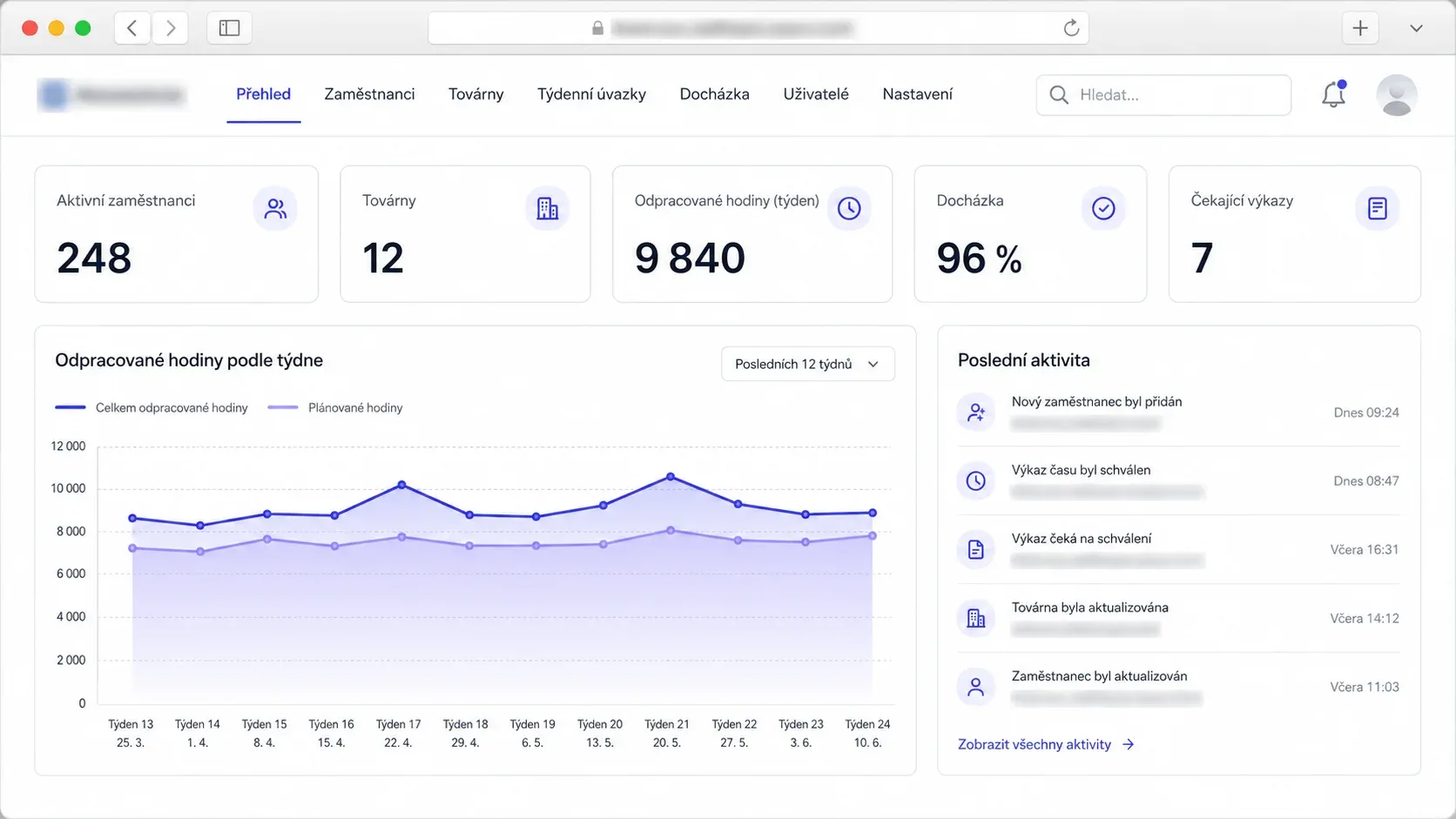Switch to Týdenní úvazky tab
The height and width of the screenshot is (819, 1456).
591,94
